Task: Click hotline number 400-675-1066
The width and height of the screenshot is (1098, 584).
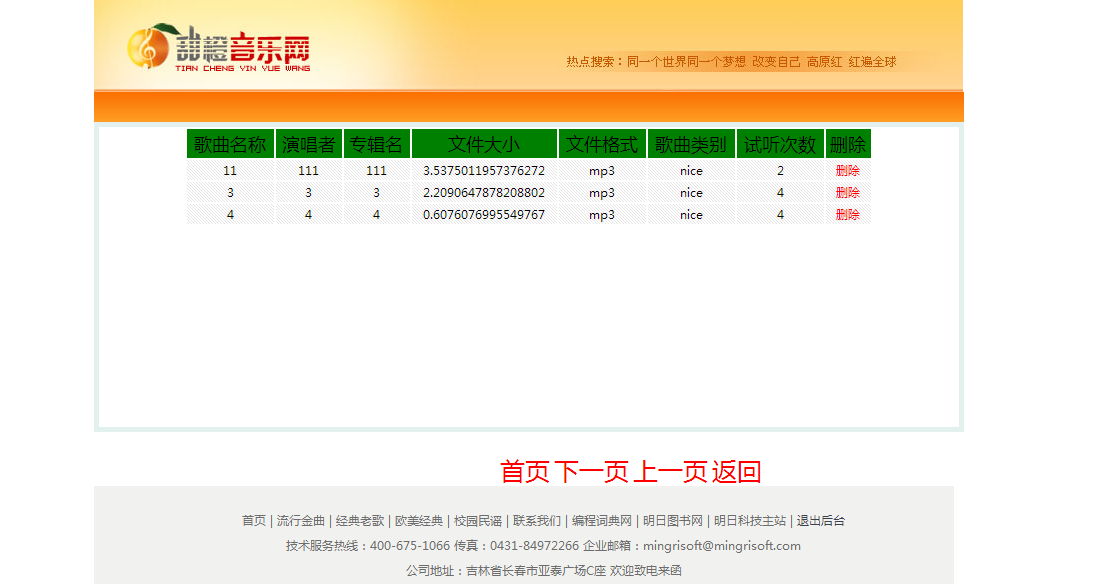Action: coord(410,545)
